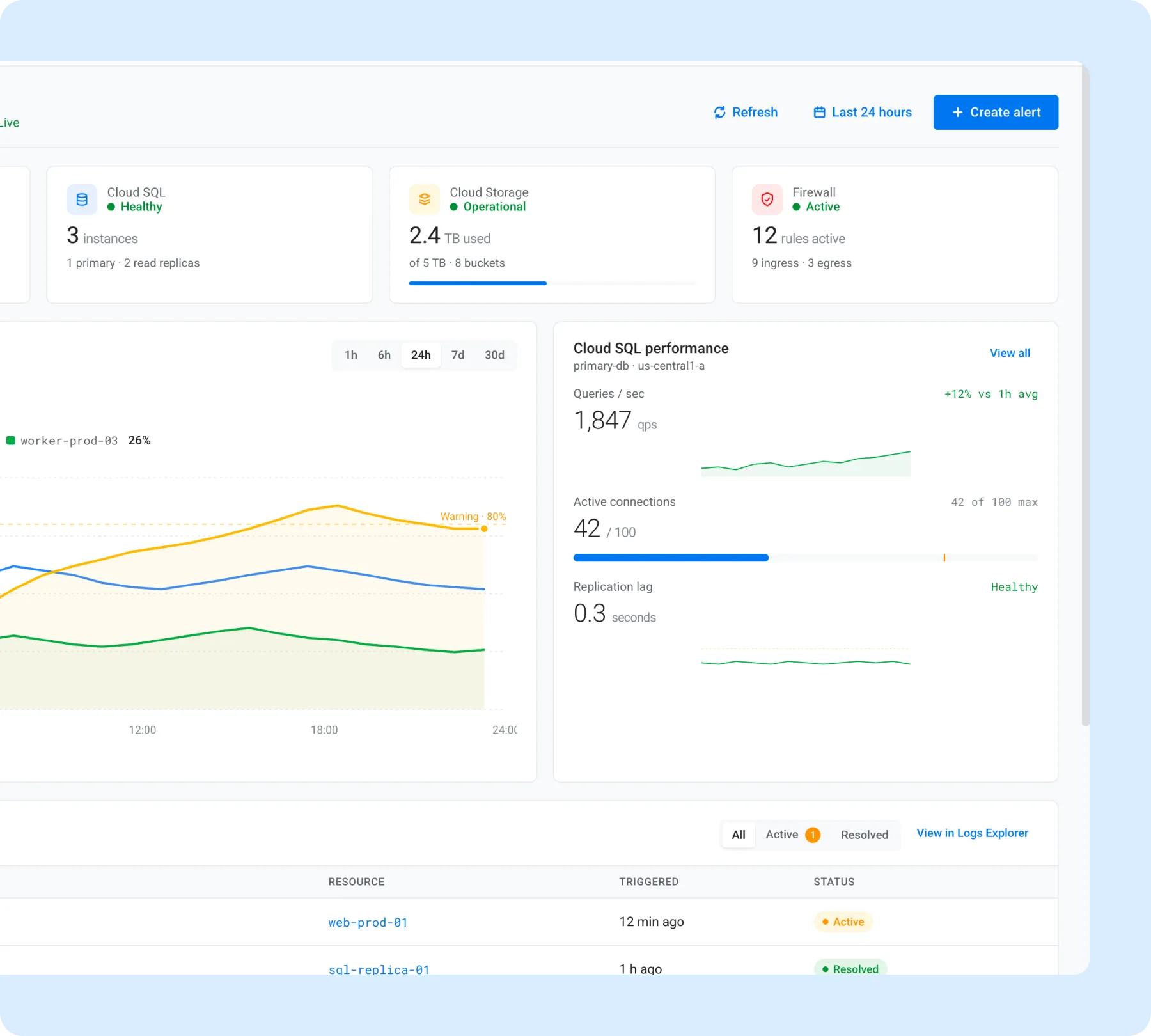Open the web-prod-01 resource link
This screenshot has height=1036, width=1151.
(368, 922)
